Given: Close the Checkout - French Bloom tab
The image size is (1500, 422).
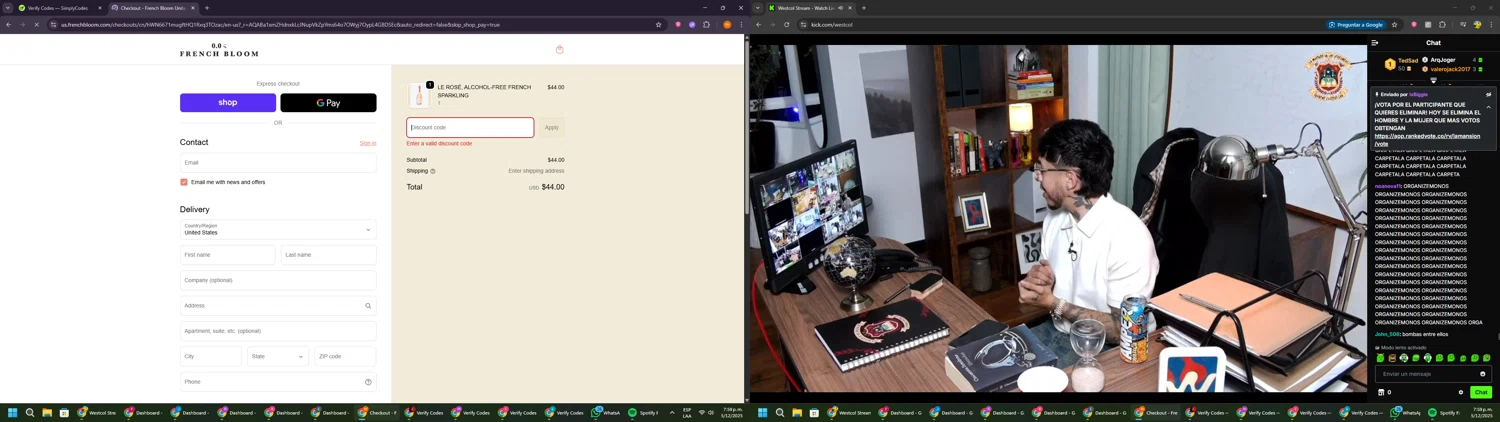Looking at the screenshot, I should 193,8.
